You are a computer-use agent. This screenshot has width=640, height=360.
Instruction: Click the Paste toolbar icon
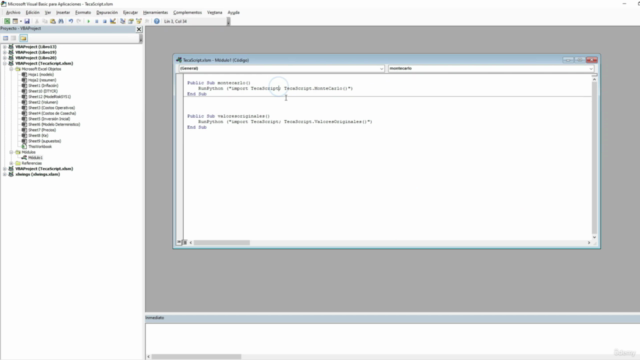click(x=53, y=21)
